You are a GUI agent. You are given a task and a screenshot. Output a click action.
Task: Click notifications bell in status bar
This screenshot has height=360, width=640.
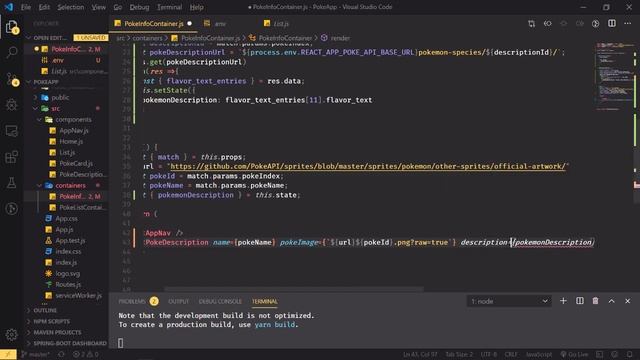(629, 354)
